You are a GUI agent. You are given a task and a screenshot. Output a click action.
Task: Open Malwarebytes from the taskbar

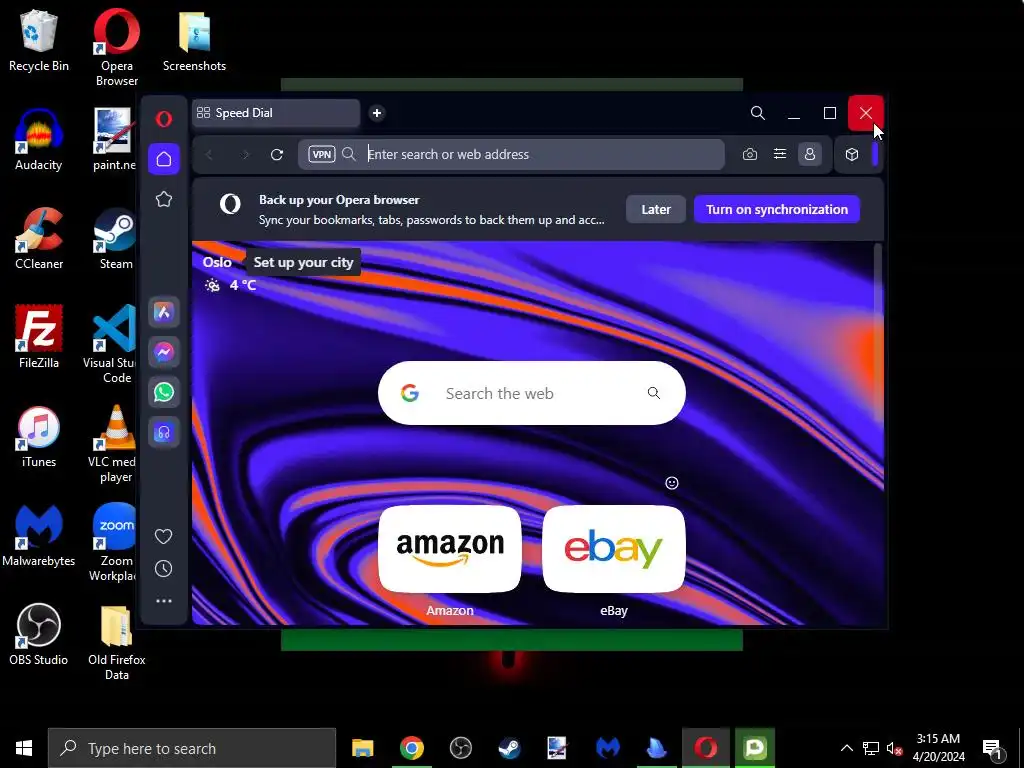coord(607,748)
